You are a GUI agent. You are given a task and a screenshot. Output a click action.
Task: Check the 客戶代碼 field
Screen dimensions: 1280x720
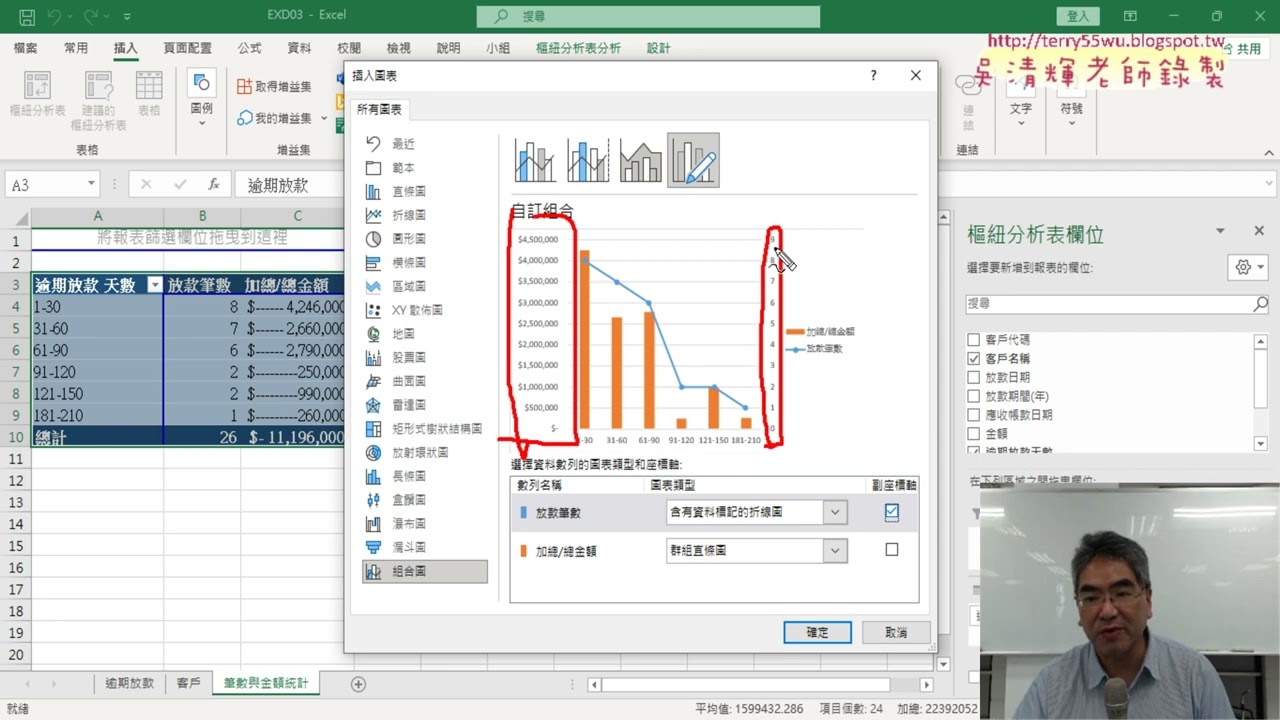pyautogui.click(x=973, y=340)
